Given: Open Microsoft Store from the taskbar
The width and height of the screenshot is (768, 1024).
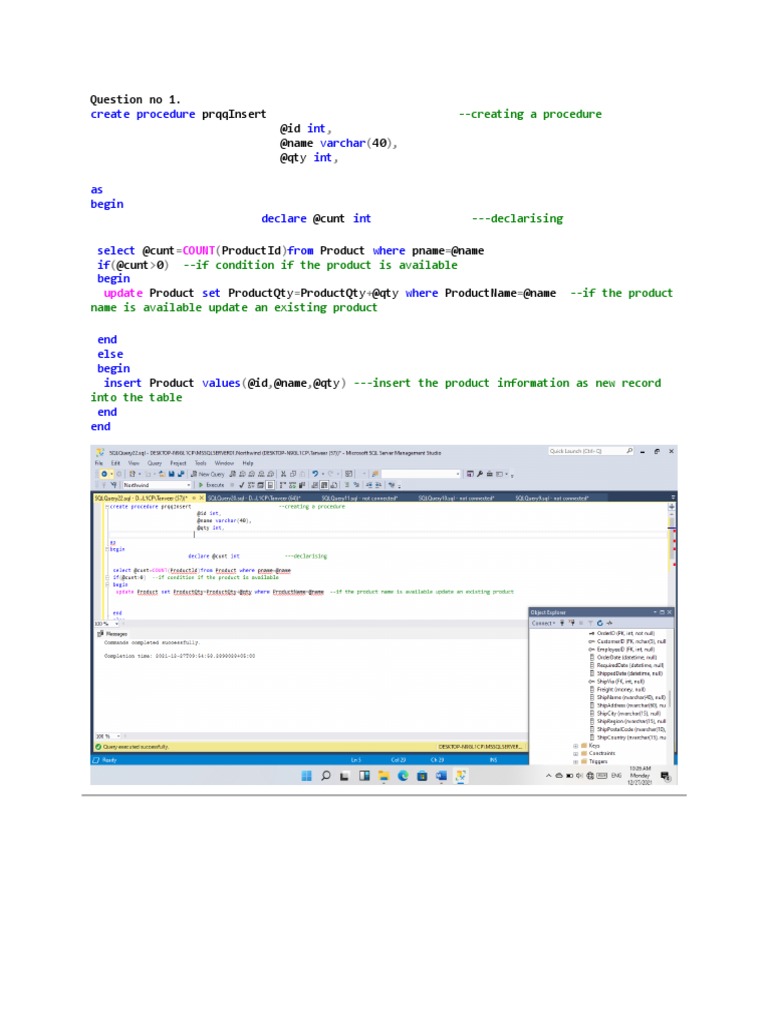Looking at the screenshot, I should click(422, 776).
